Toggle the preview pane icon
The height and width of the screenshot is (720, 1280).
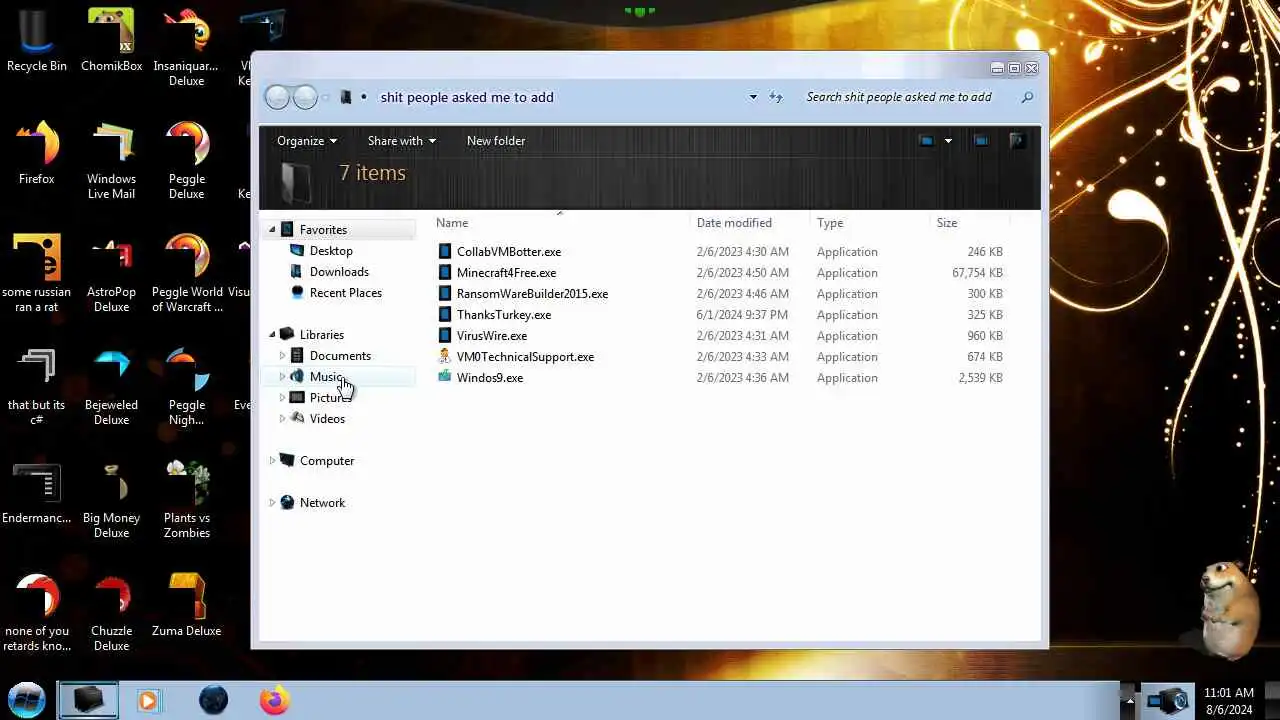click(x=981, y=141)
